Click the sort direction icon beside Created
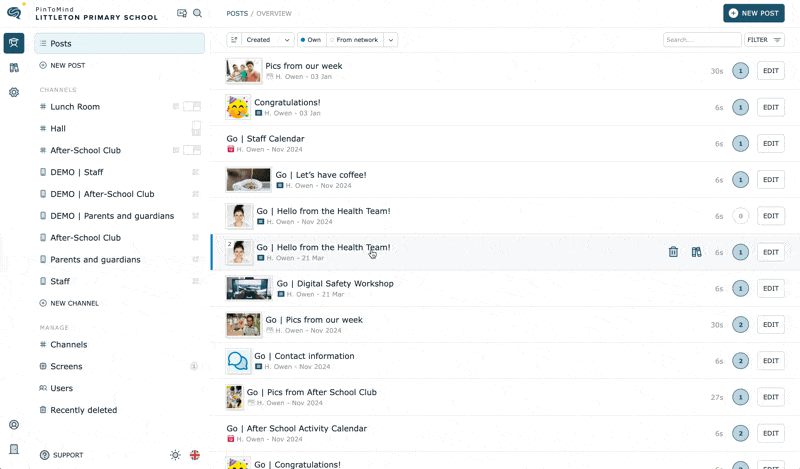The image size is (800, 469). (234, 40)
